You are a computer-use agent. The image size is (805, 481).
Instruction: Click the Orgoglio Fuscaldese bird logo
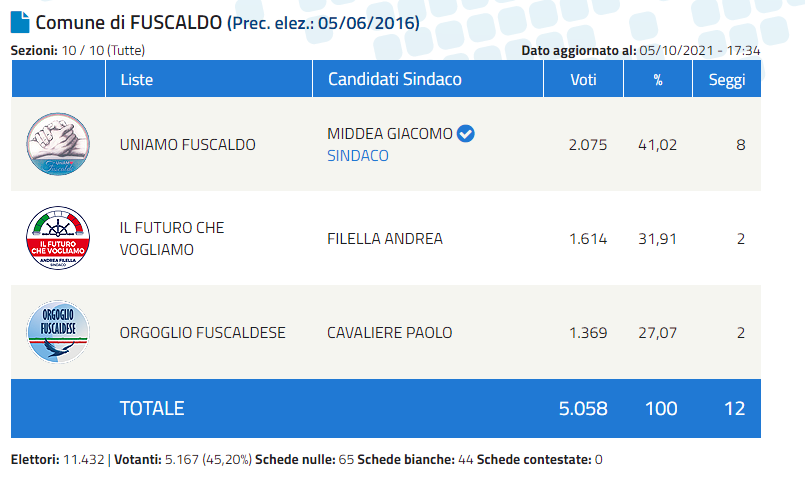(58, 332)
